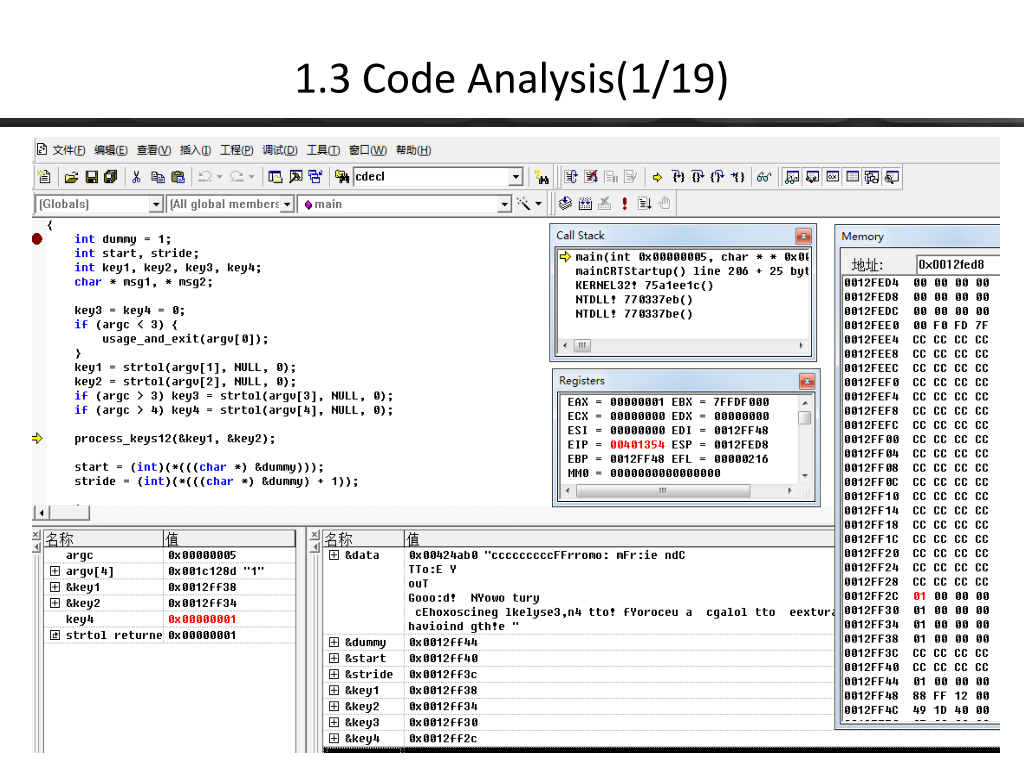Close the Call Stack window
This screenshot has width=1024, height=768.
coord(803,236)
